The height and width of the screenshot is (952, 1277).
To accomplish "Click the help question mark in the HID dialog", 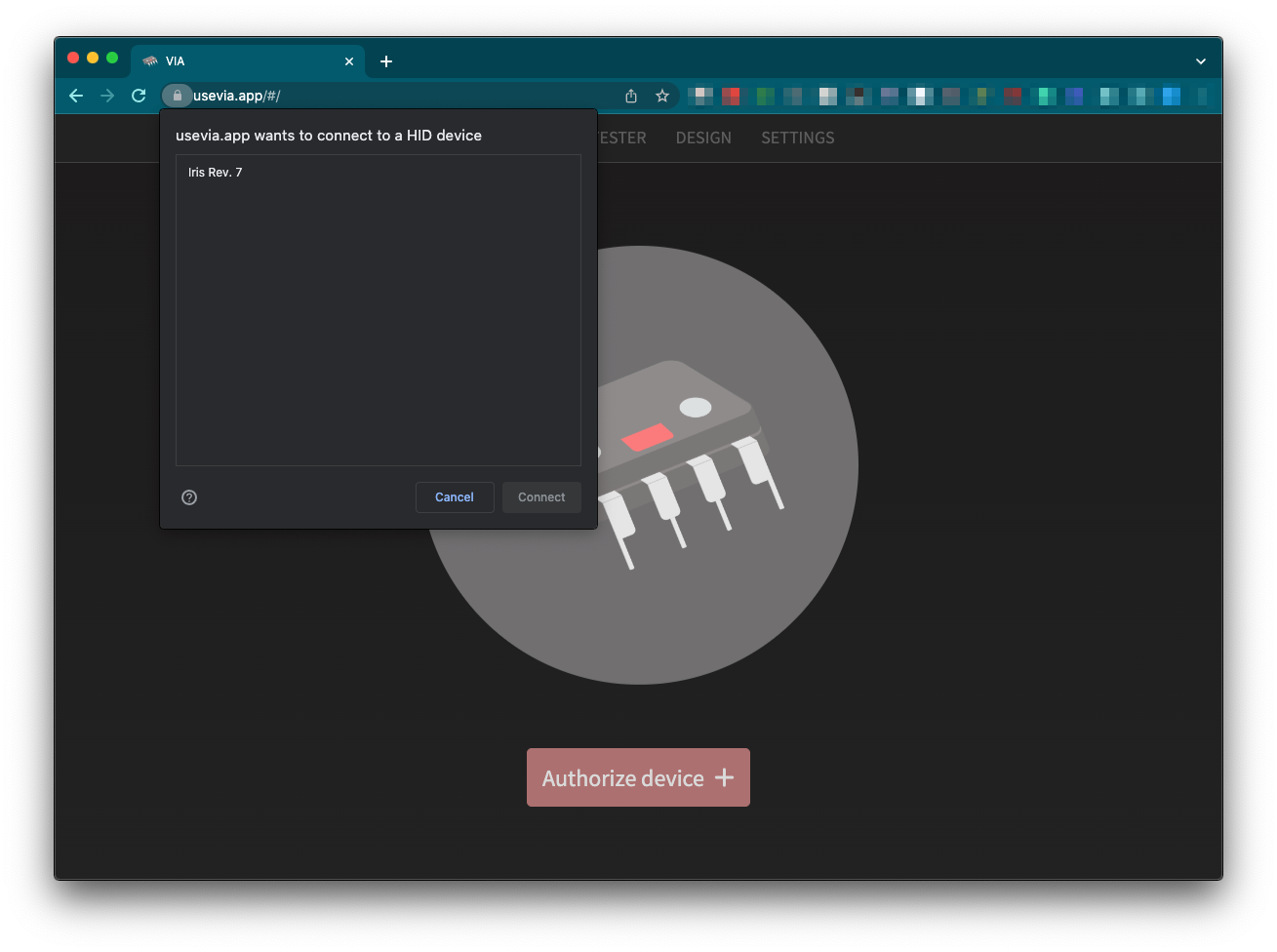I will click(x=188, y=497).
